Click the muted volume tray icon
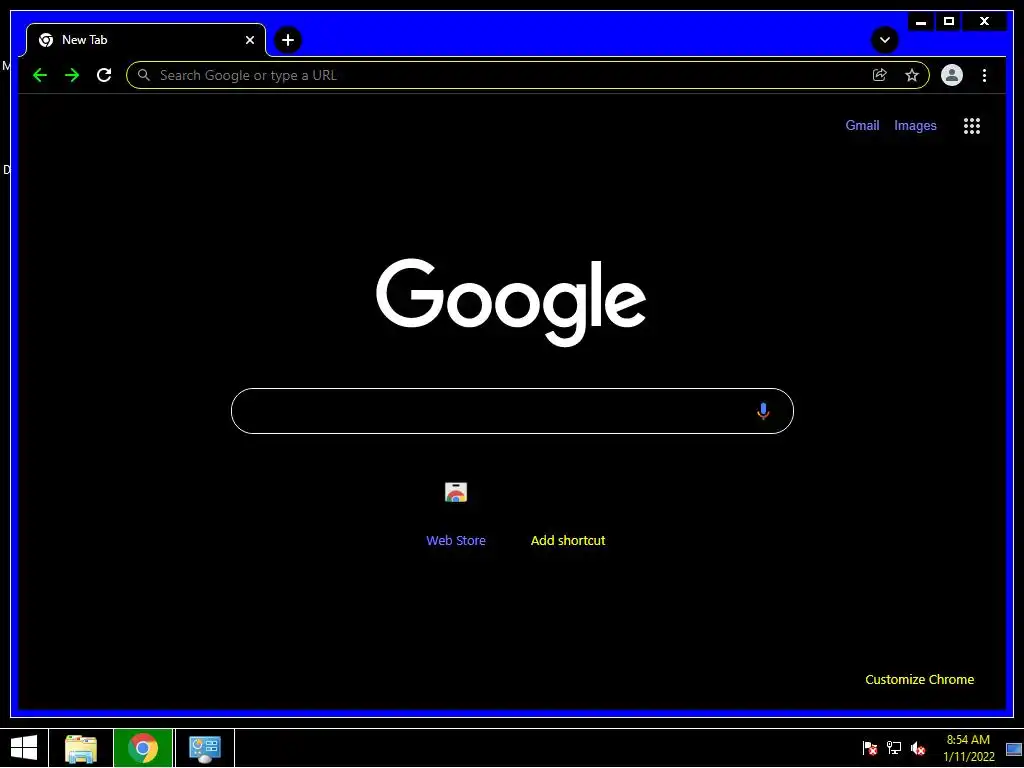Viewport: 1024px width, 768px height. click(918, 748)
